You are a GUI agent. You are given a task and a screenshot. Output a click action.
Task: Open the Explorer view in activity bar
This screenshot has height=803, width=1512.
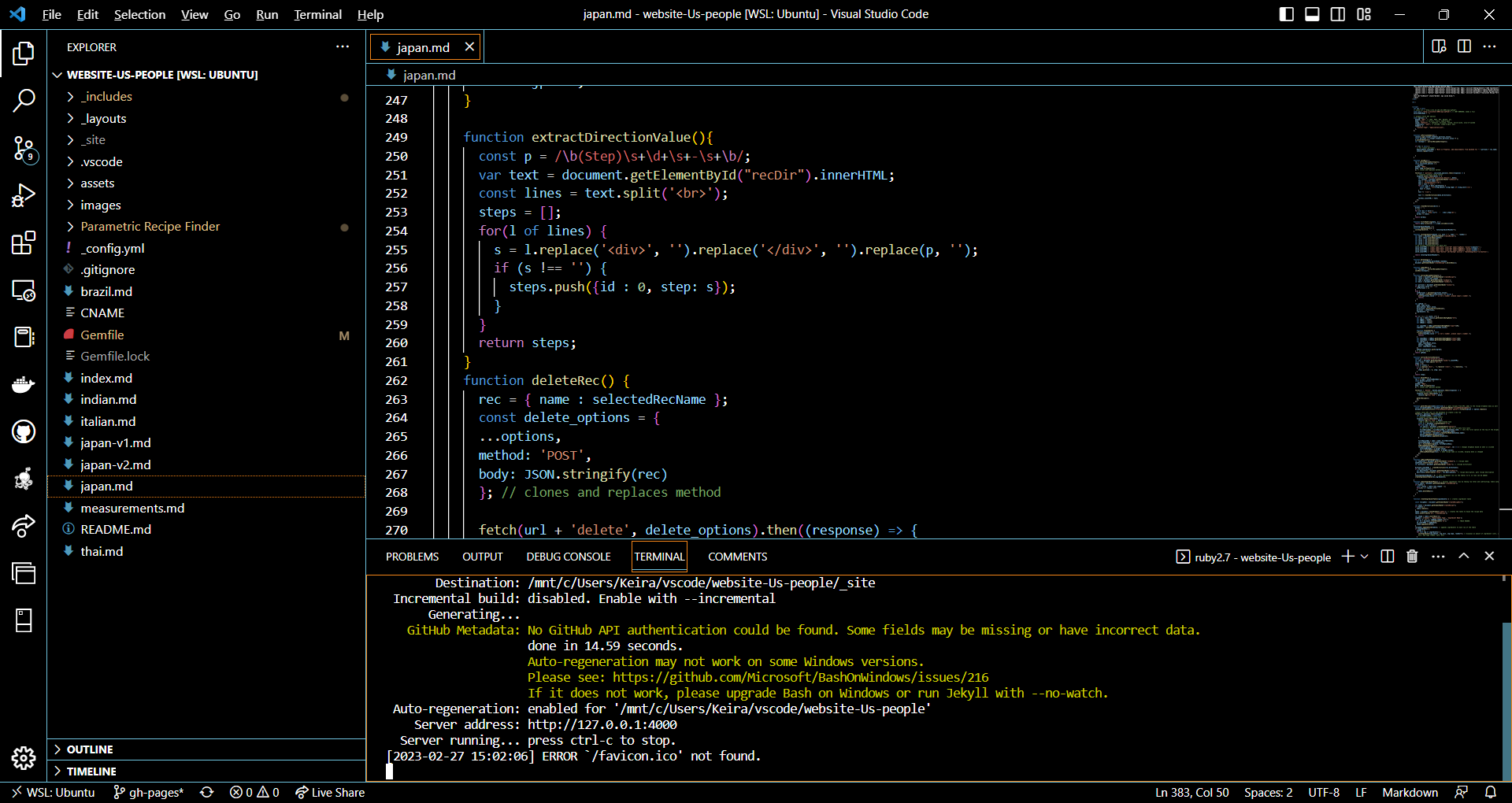pyautogui.click(x=24, y=54)
